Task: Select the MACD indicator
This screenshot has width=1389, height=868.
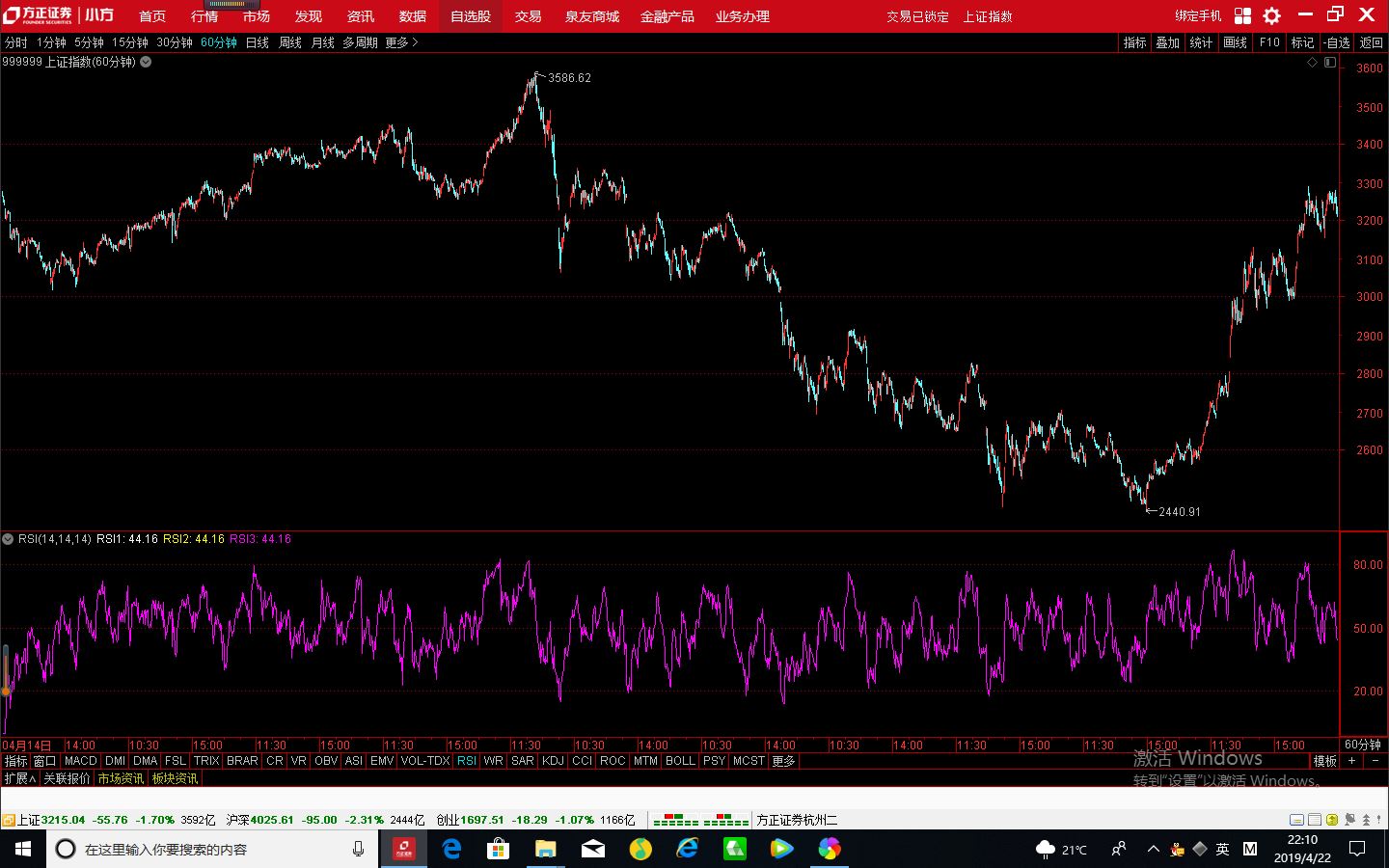Action: coord(81,761)
